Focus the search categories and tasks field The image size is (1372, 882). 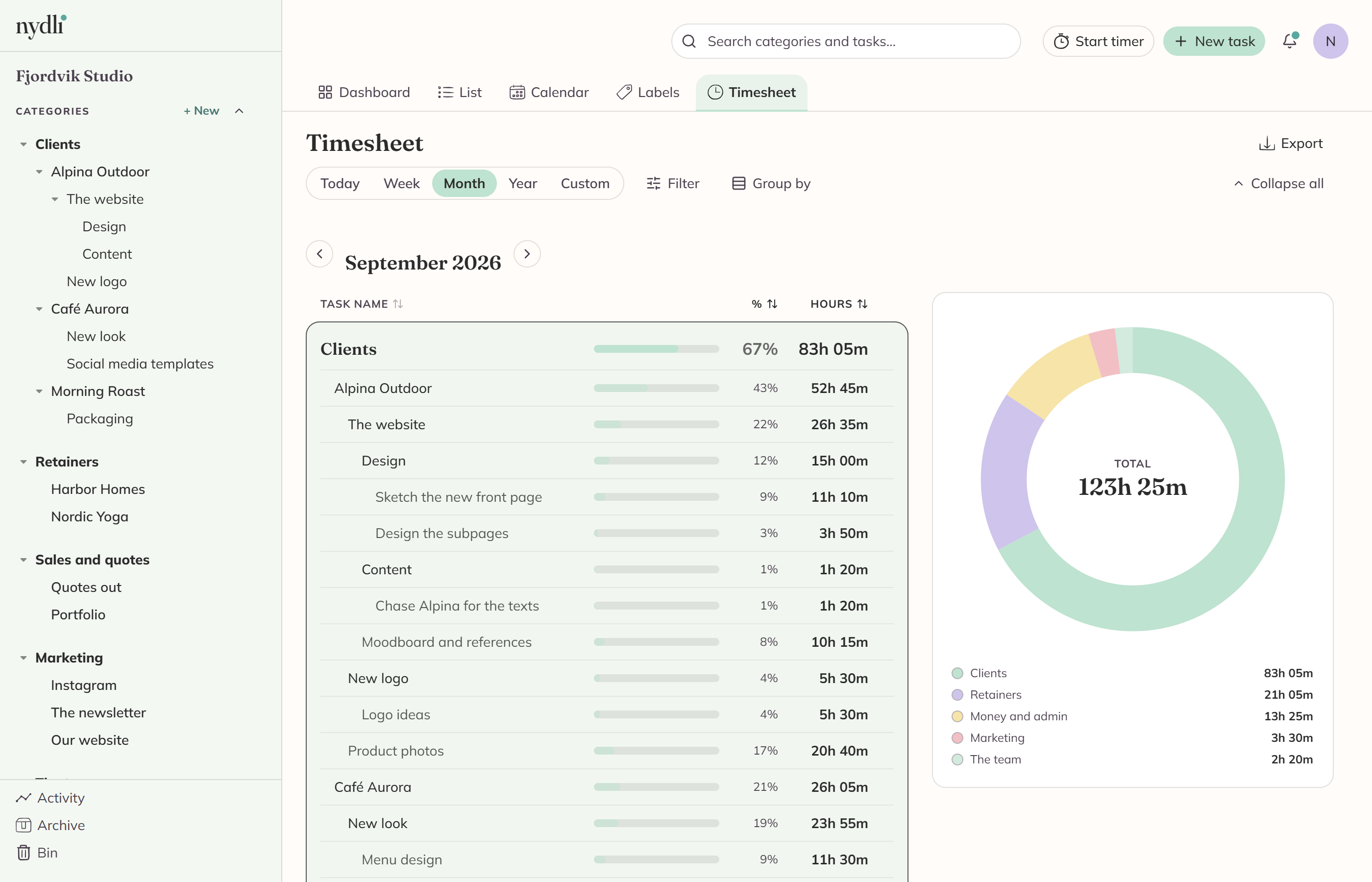[846, 41]
